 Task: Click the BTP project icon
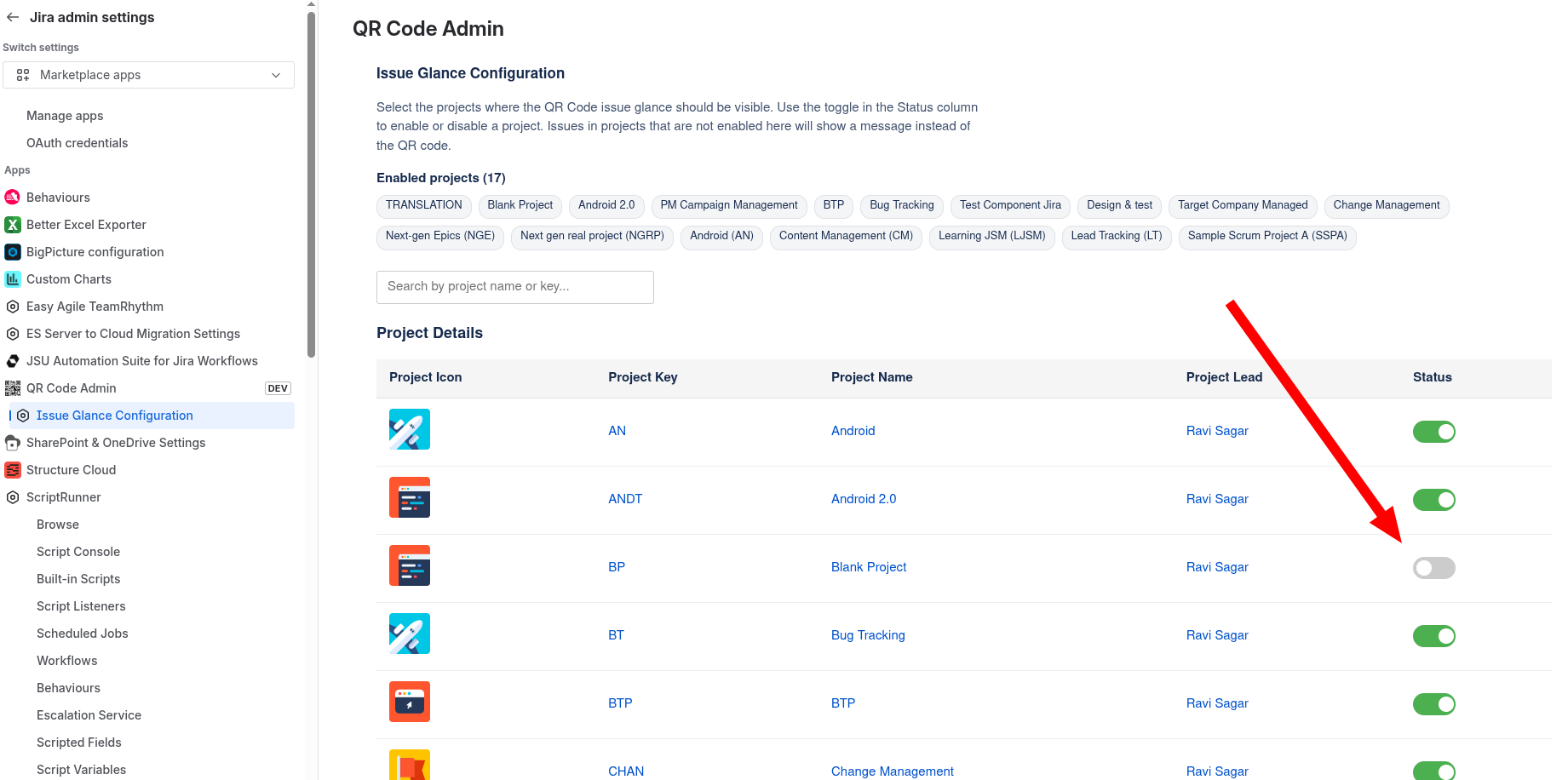point(410,702)
